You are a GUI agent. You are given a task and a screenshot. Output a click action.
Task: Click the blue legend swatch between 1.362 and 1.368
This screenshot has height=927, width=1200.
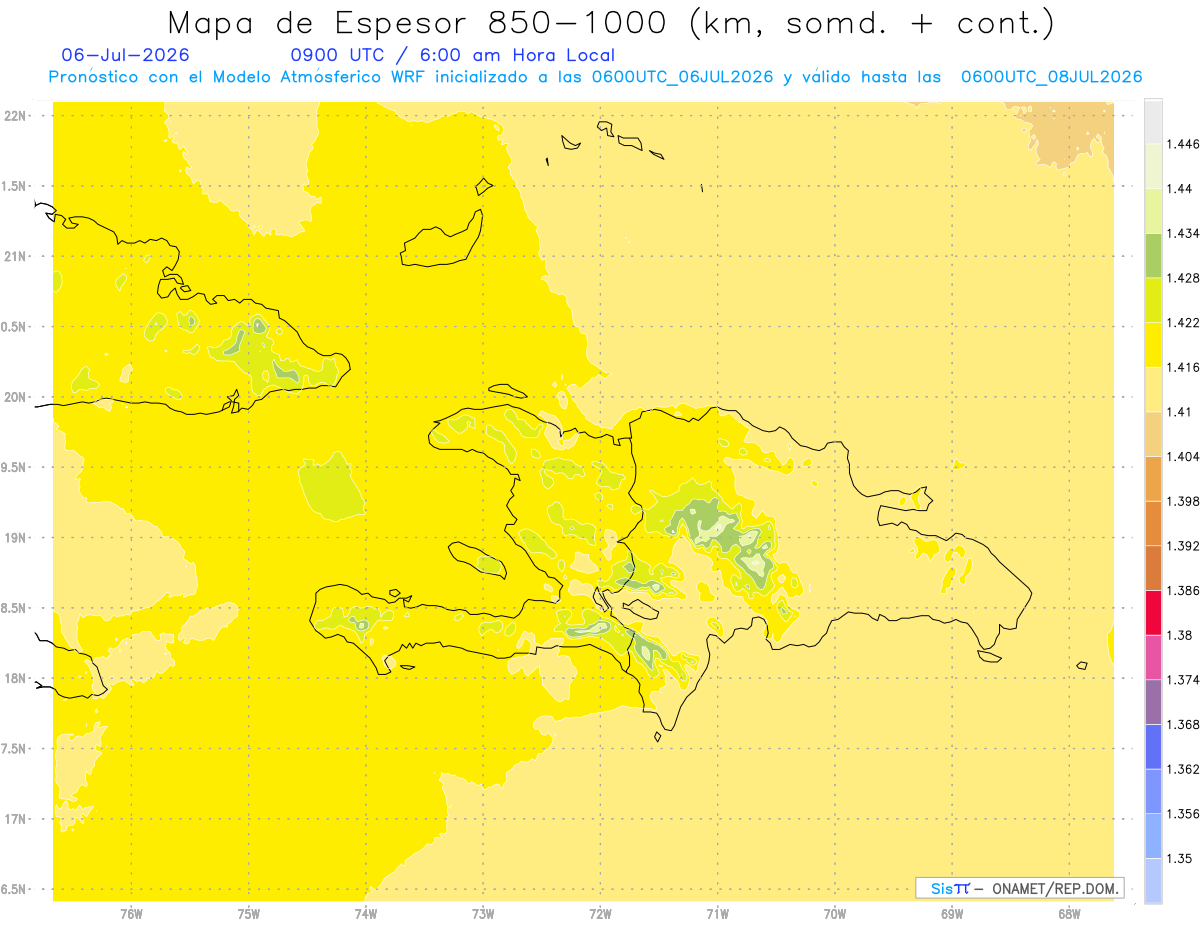click(1153, 746)
